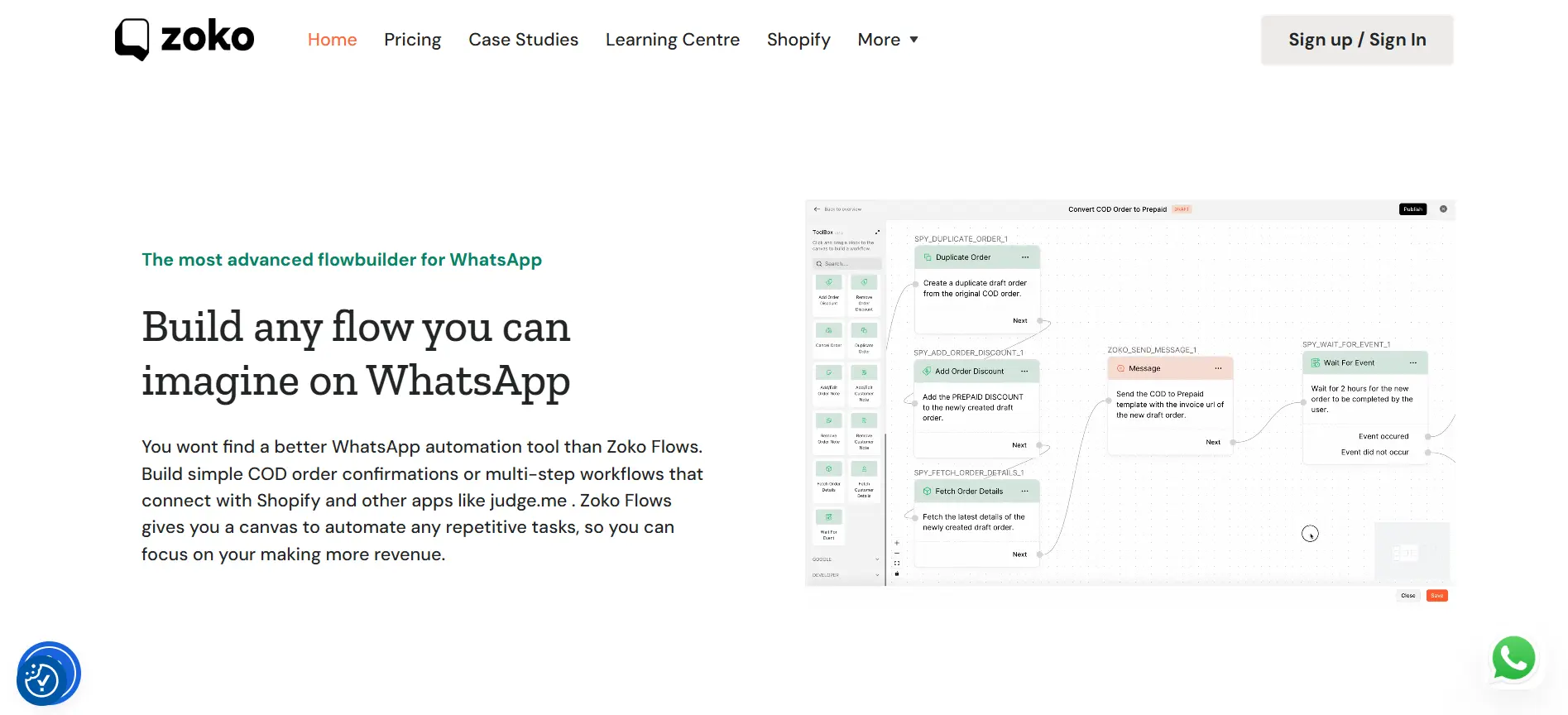Toggle the canvas lock control

click(897, 573)
